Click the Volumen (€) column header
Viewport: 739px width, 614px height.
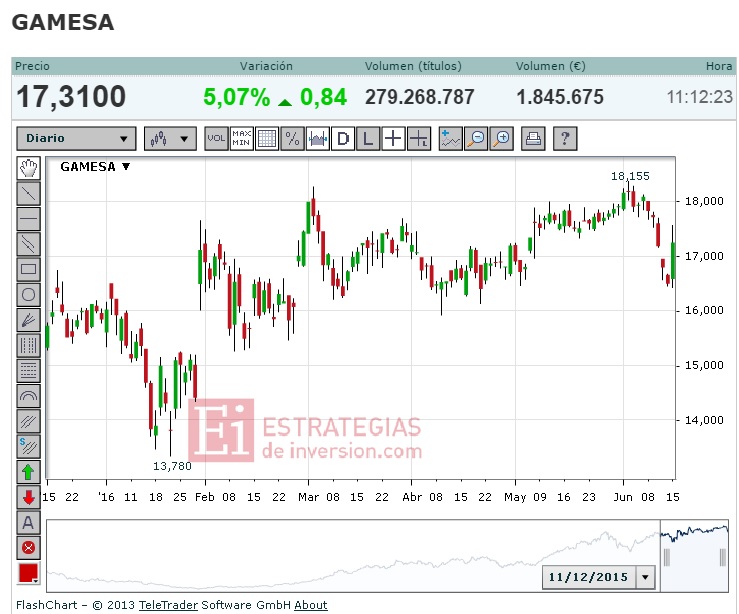[550, 66]
